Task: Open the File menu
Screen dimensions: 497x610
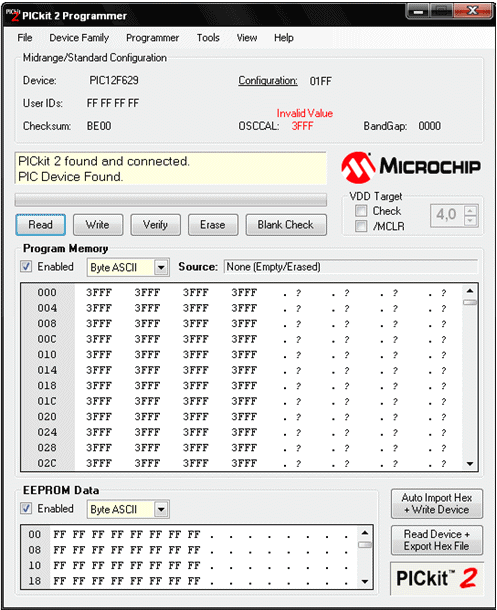Action: 25,38
